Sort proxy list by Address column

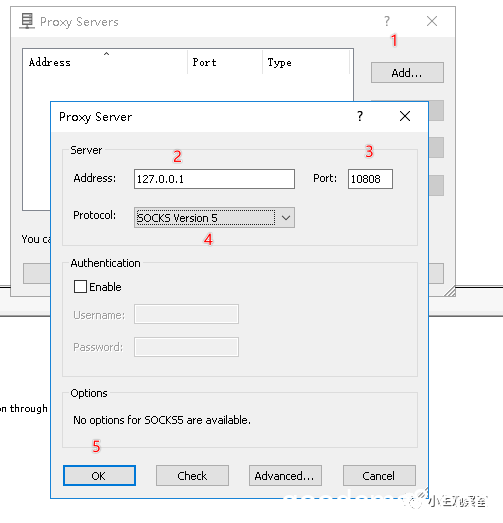point(105,62)
